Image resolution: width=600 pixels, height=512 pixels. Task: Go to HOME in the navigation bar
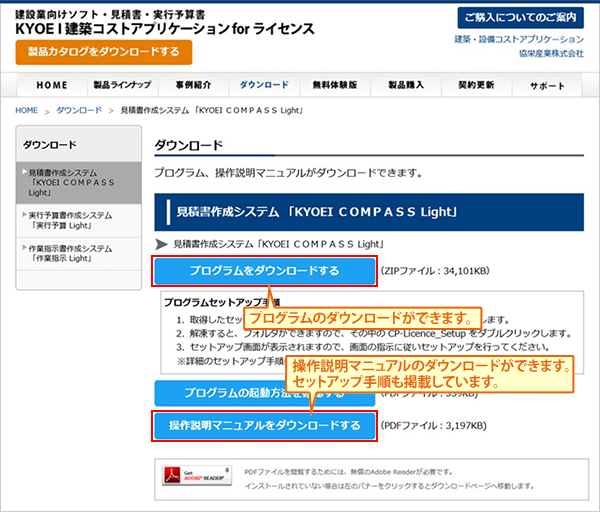tap(52, 85)
